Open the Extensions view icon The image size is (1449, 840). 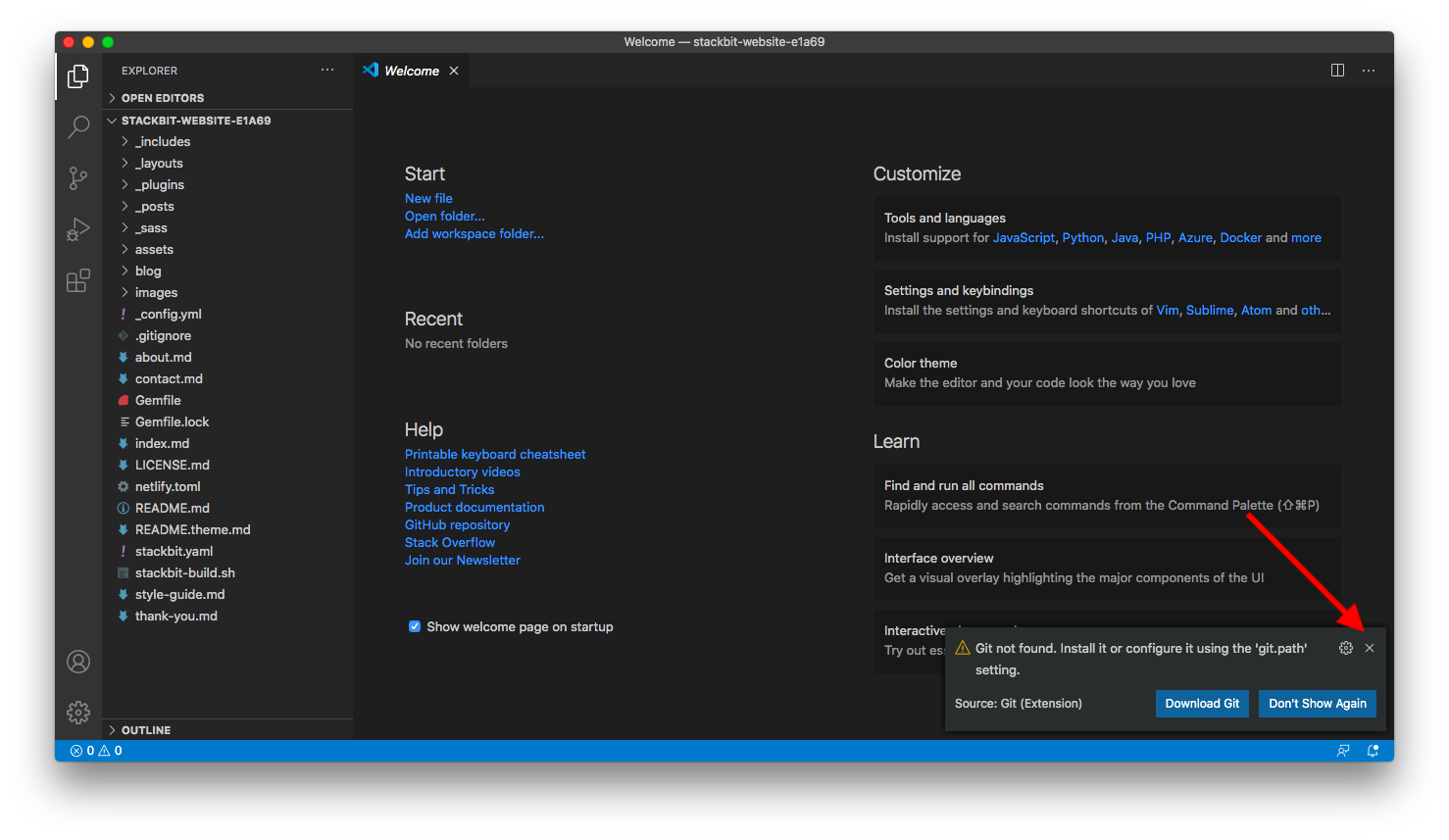point(78,280)
